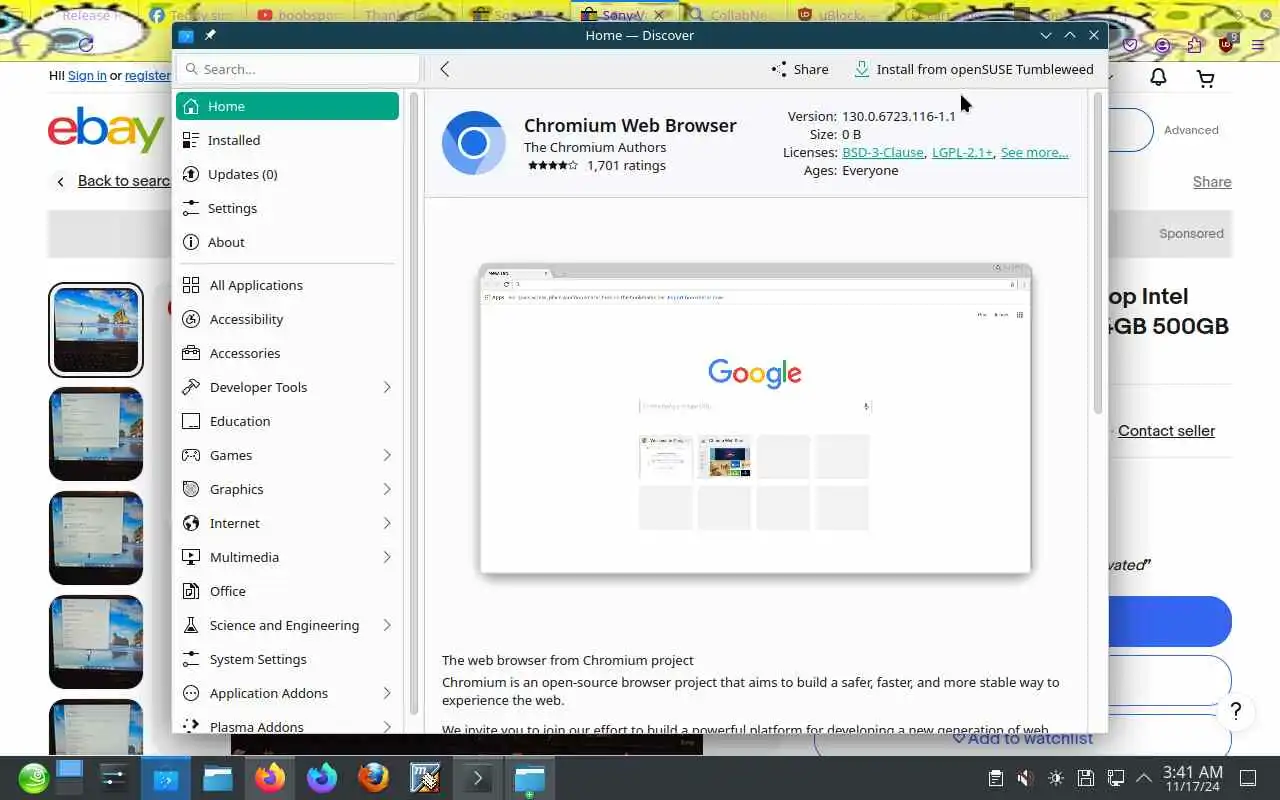Image resolution: width=1280 pixels, height=800 pixels.
Task: Open the Accessories category
Action: 287,353
